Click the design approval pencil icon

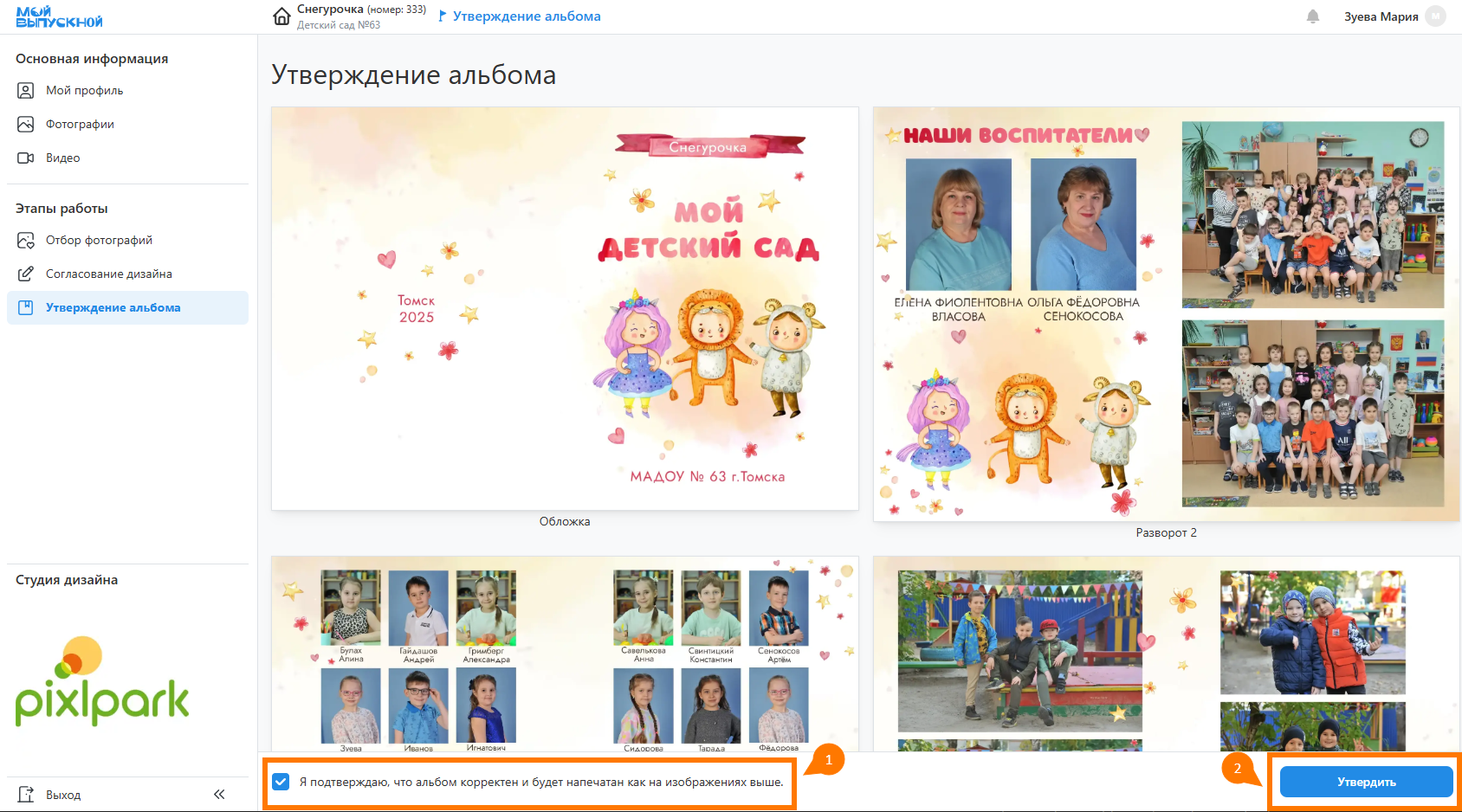[26, 274]
